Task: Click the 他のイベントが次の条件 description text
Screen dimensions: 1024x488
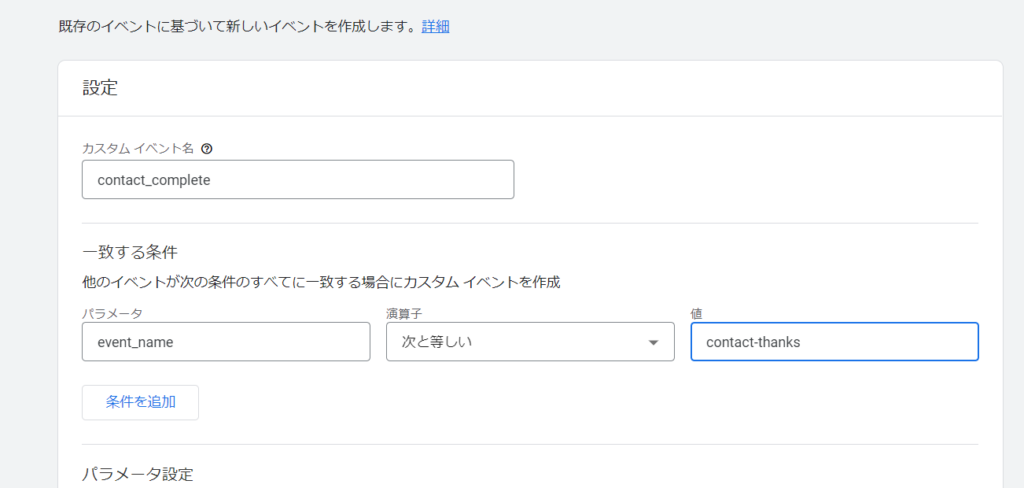Action: tap(320, 282)
